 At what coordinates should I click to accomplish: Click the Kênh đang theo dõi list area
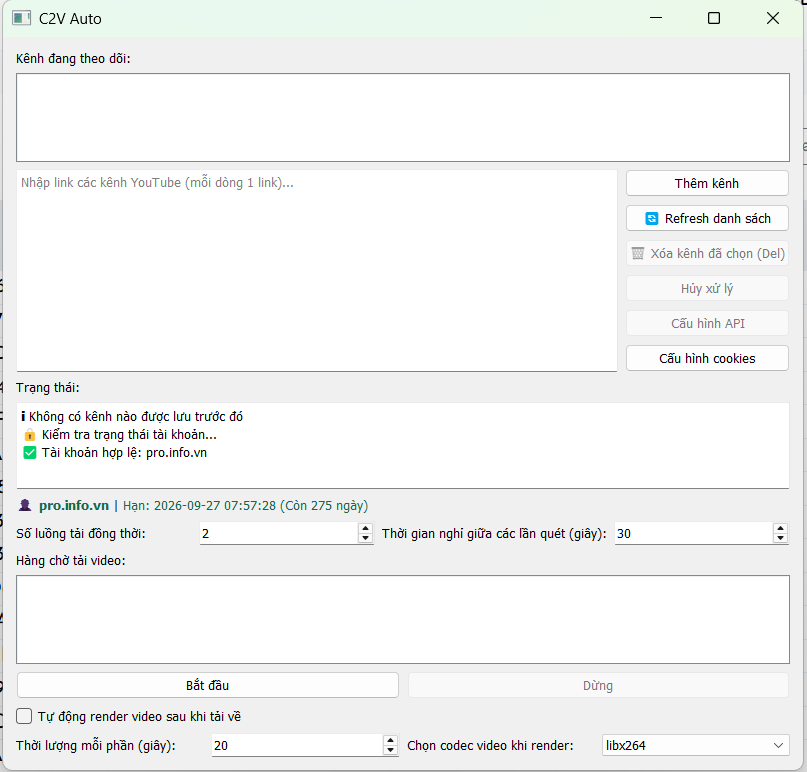tap(402, 117)
